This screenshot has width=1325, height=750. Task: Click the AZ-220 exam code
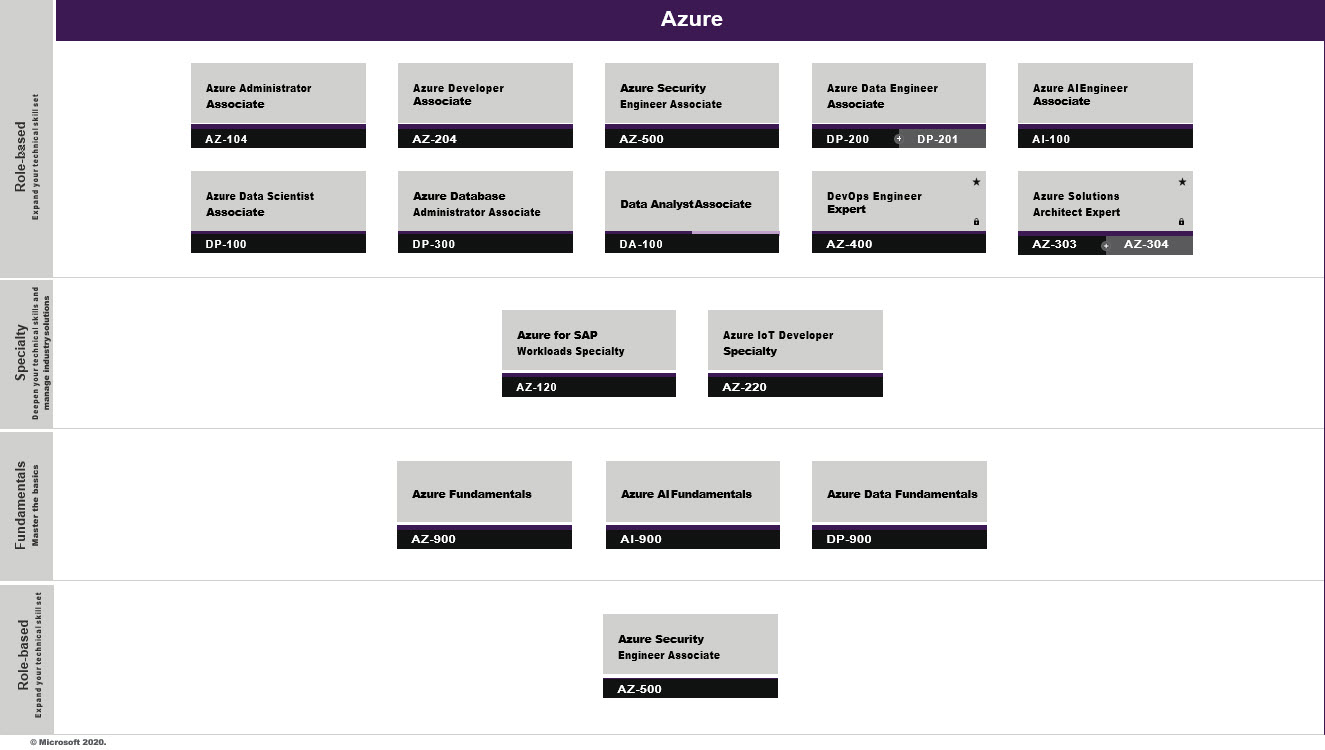click(x=744, y=387)
